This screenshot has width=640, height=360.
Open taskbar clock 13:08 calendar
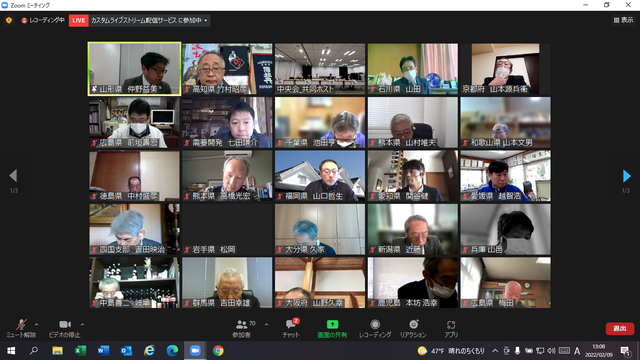599,351
